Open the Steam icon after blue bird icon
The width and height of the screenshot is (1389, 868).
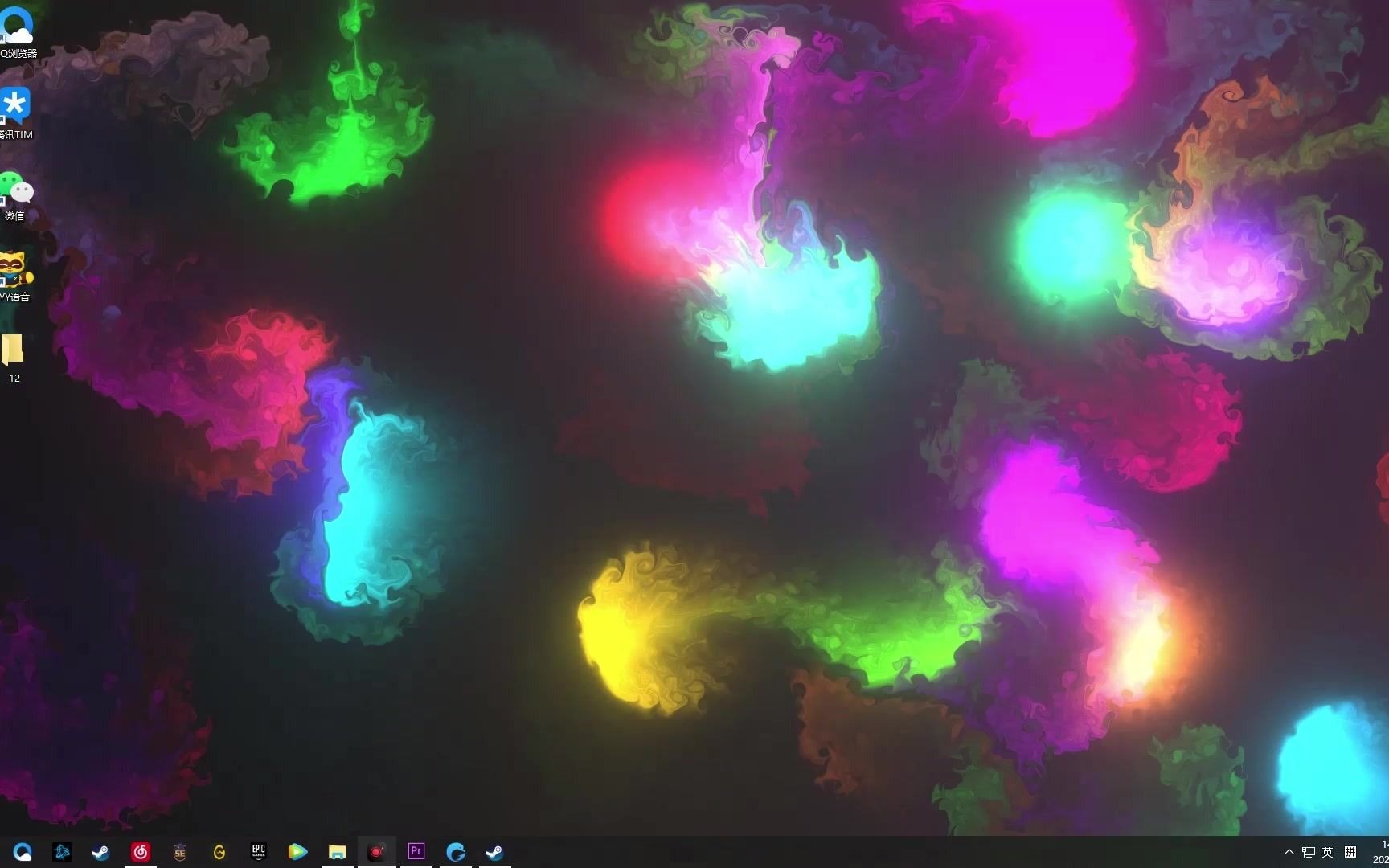(x=494, y=852)
